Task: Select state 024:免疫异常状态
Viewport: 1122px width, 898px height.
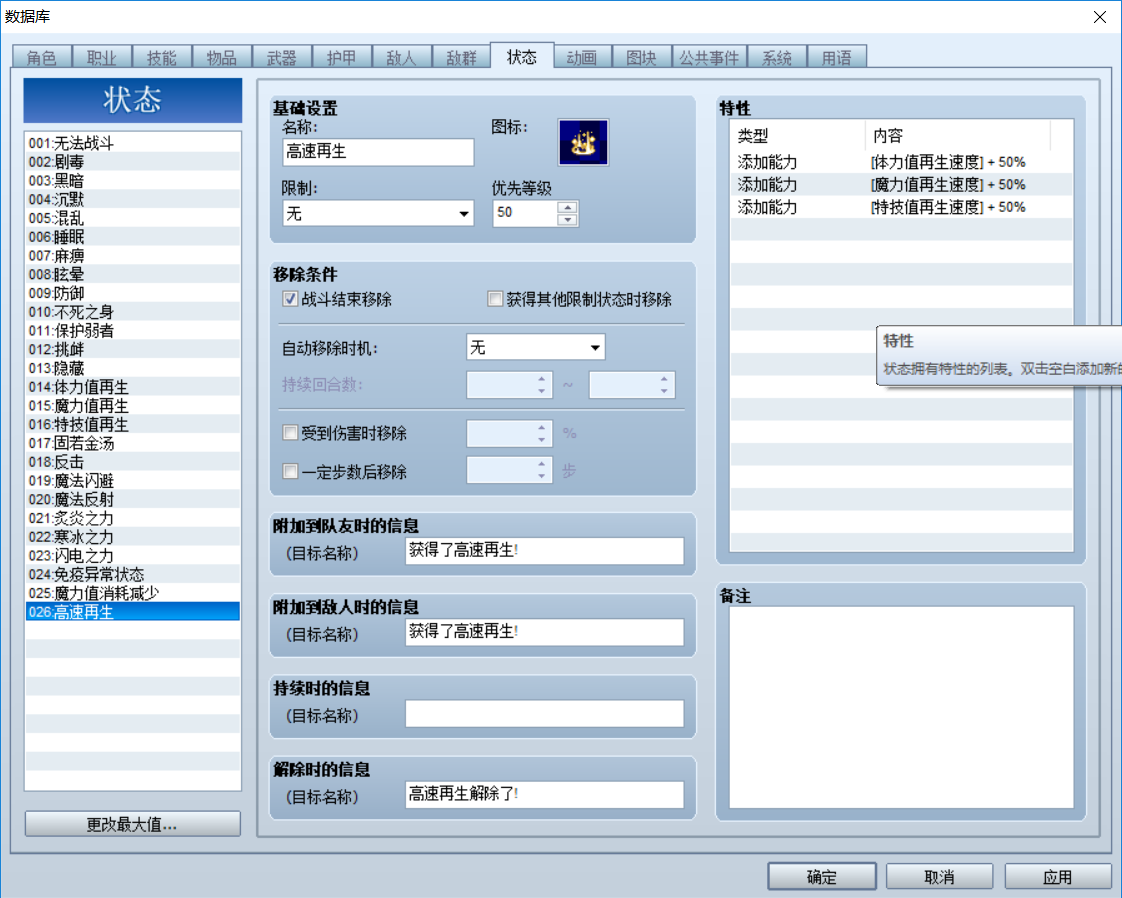Action: 132,575
